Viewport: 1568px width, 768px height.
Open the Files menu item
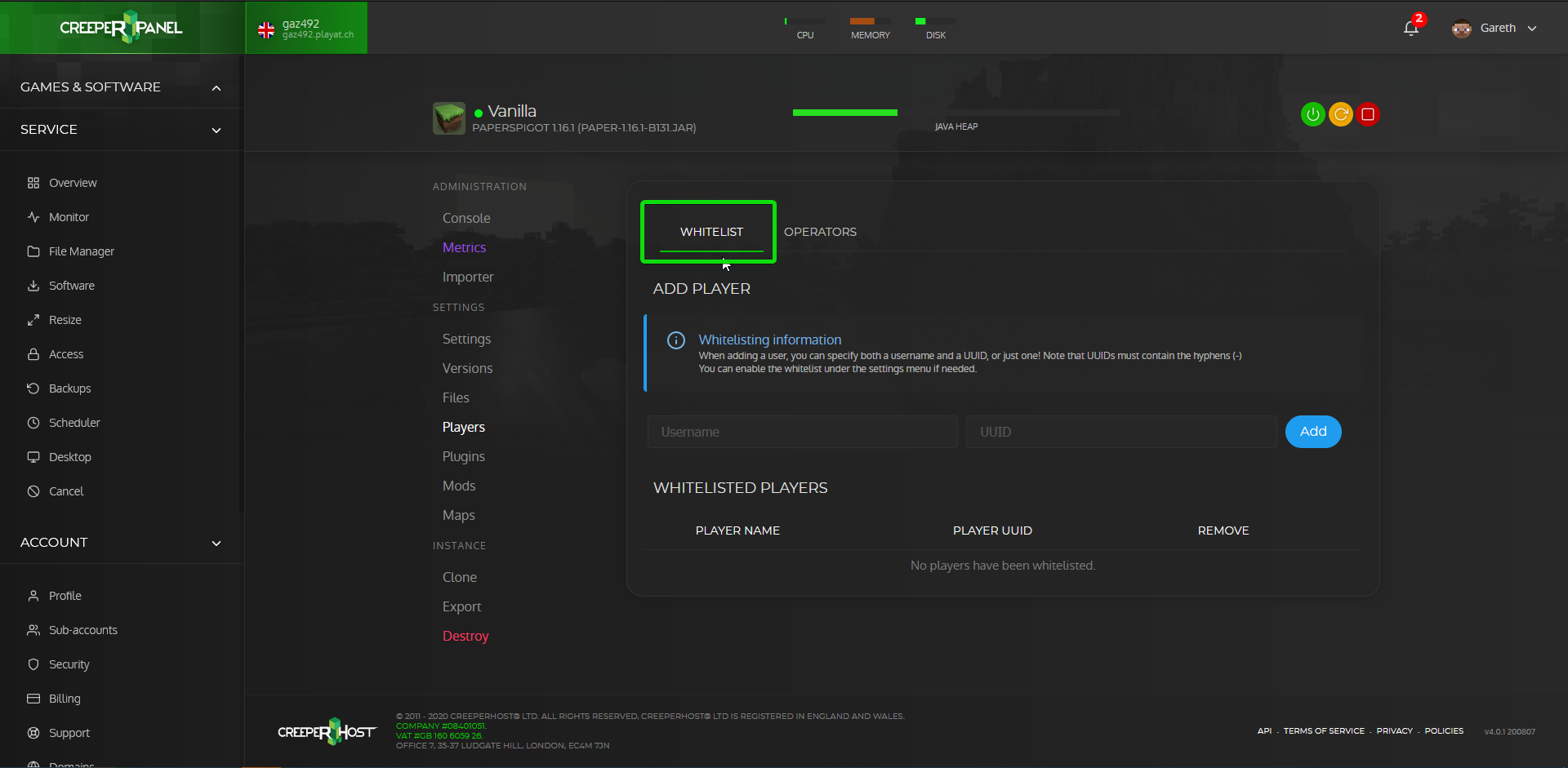[x=456, y=397]
